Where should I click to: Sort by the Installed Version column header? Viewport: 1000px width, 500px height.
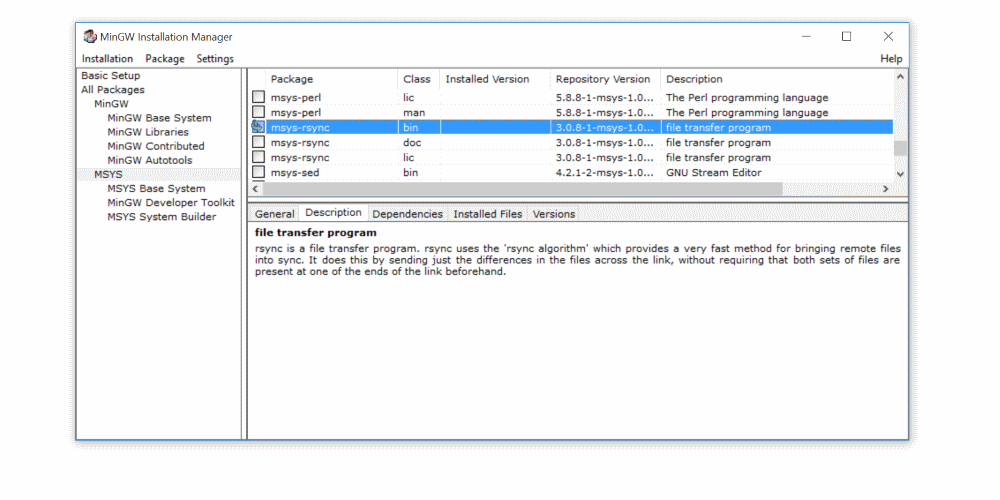click(x=494, y=79)
